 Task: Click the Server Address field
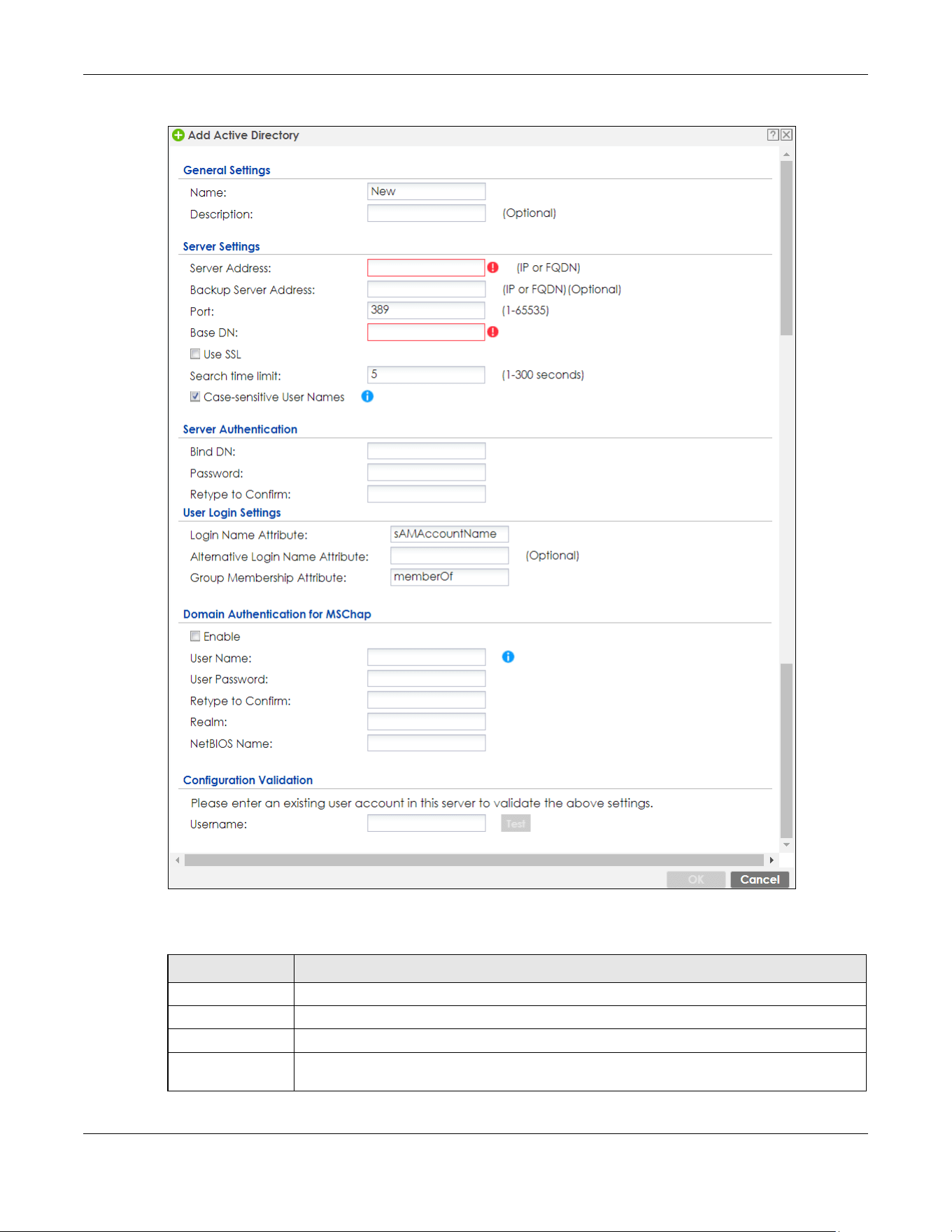426,268
